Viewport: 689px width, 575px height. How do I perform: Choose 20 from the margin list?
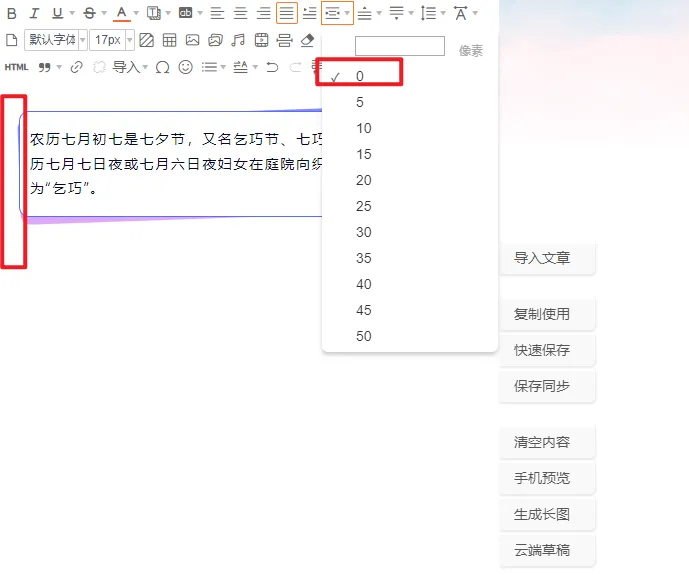[x=410, y=180]
